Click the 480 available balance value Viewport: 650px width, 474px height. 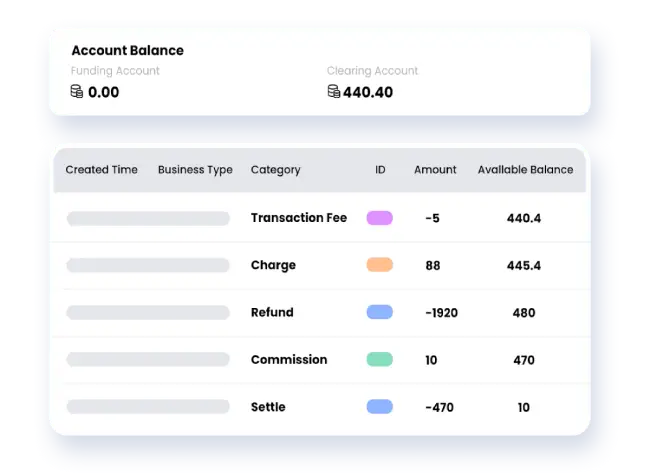pyautogui.click(x=524, y=313)
